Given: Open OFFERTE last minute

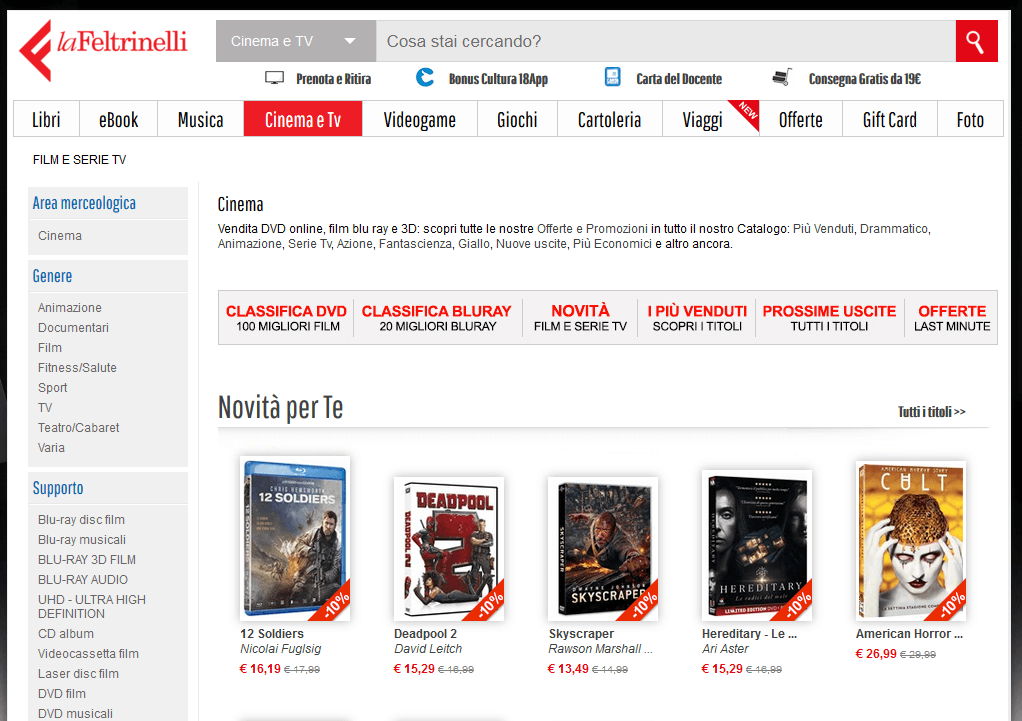Looking at the screenshot, I should (x=952, y=318).
